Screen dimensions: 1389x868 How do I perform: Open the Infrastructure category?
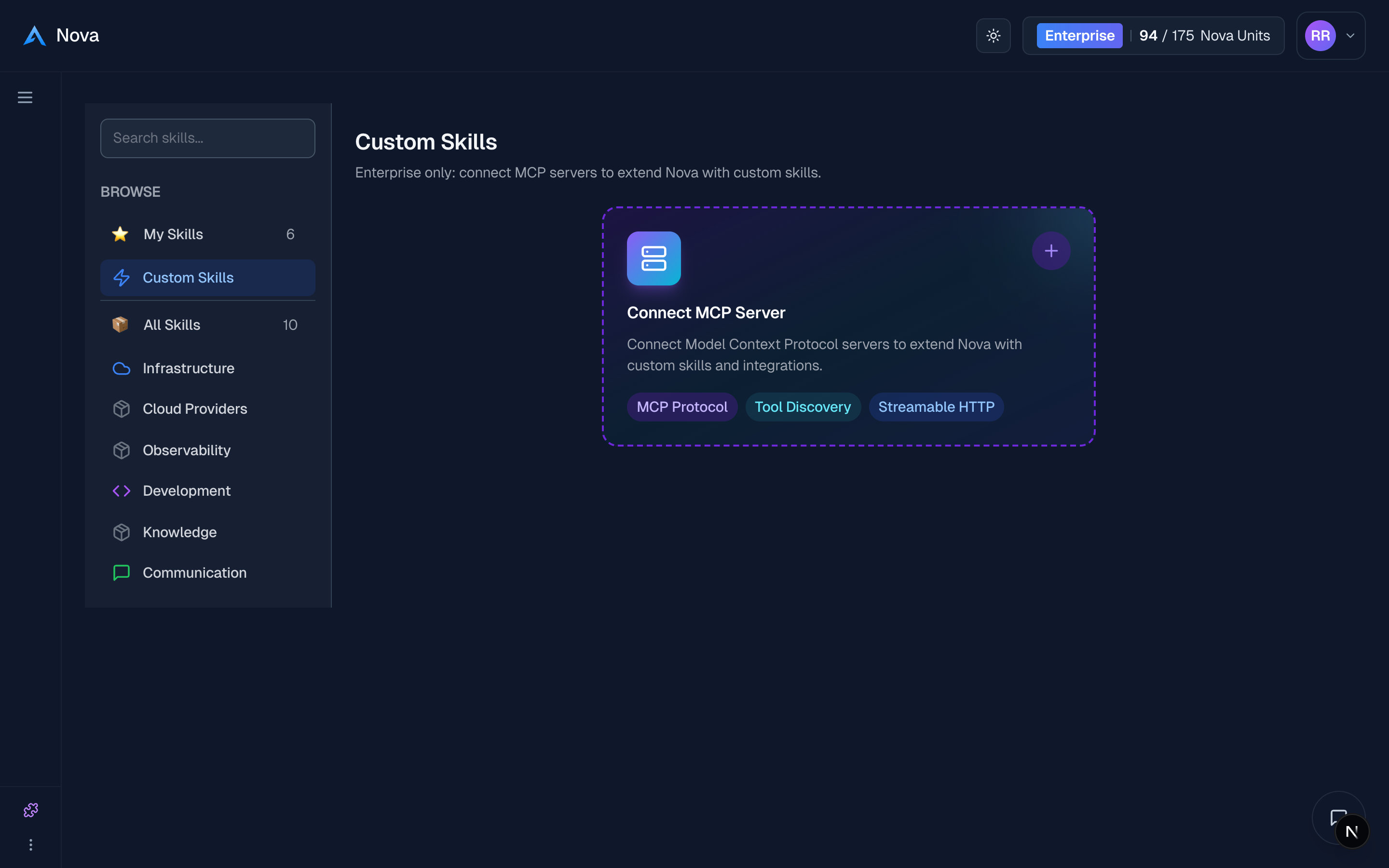pyautogui.click(x=208, y=368)
